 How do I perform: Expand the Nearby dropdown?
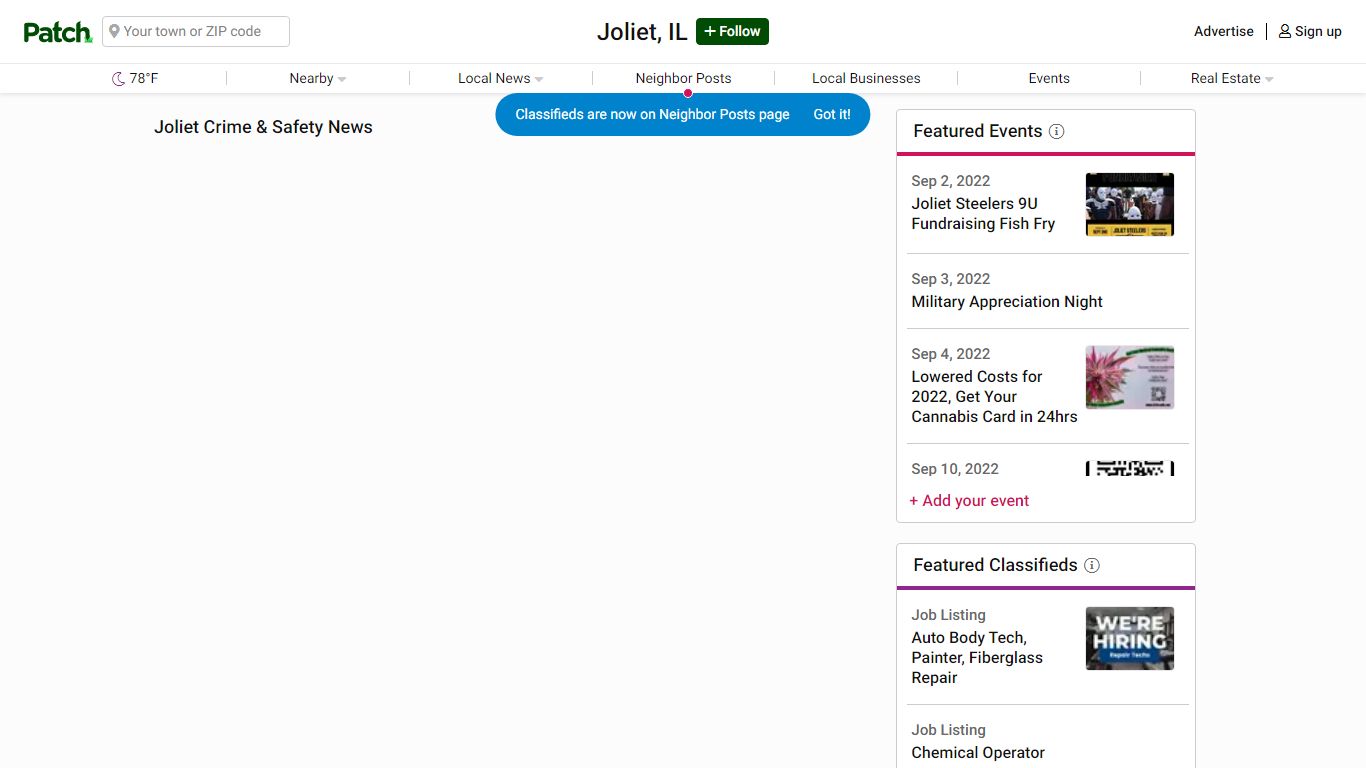[x=318, y=78]
